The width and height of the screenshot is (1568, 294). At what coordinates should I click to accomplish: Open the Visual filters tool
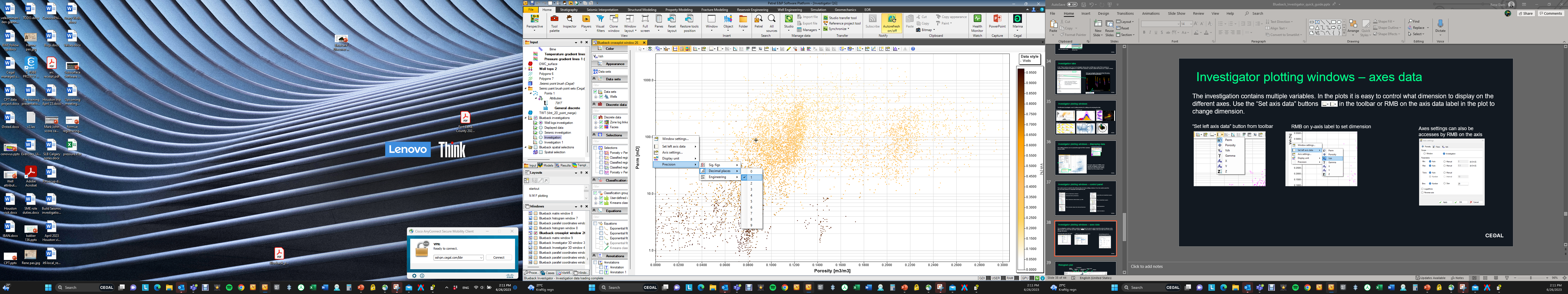[x=600, y=23]
